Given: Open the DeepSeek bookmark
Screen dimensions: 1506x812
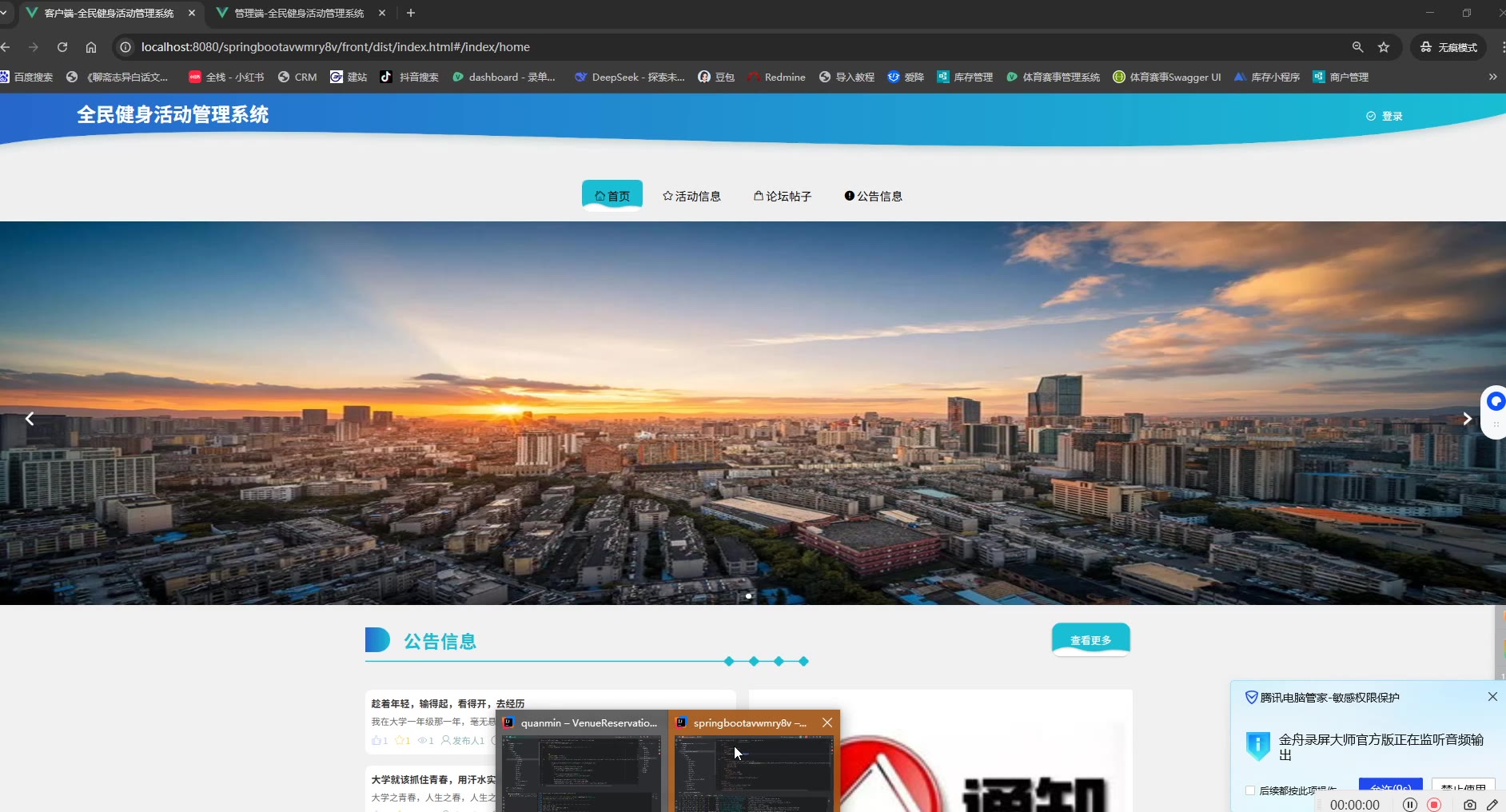Looking at the screenshot, I should (x=630, y=77).
